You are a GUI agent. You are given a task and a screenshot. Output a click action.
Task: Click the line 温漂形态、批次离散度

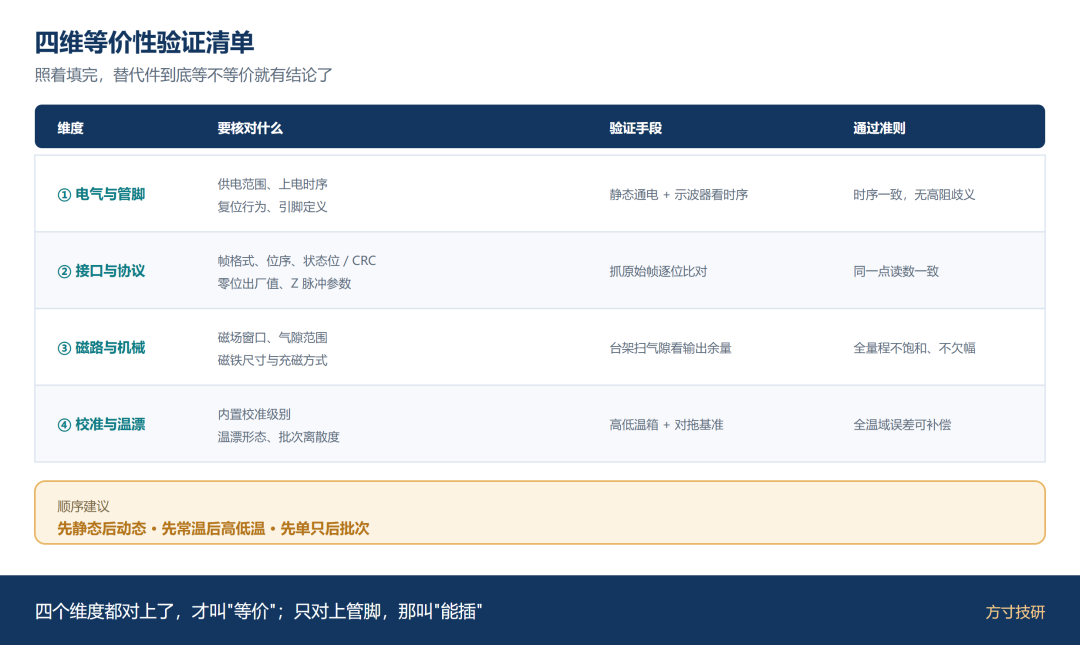click(x=278, y=437)
